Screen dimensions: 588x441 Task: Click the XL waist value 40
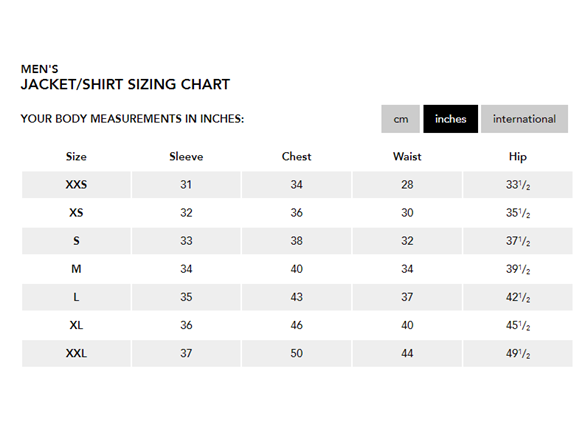pos(407,325)
